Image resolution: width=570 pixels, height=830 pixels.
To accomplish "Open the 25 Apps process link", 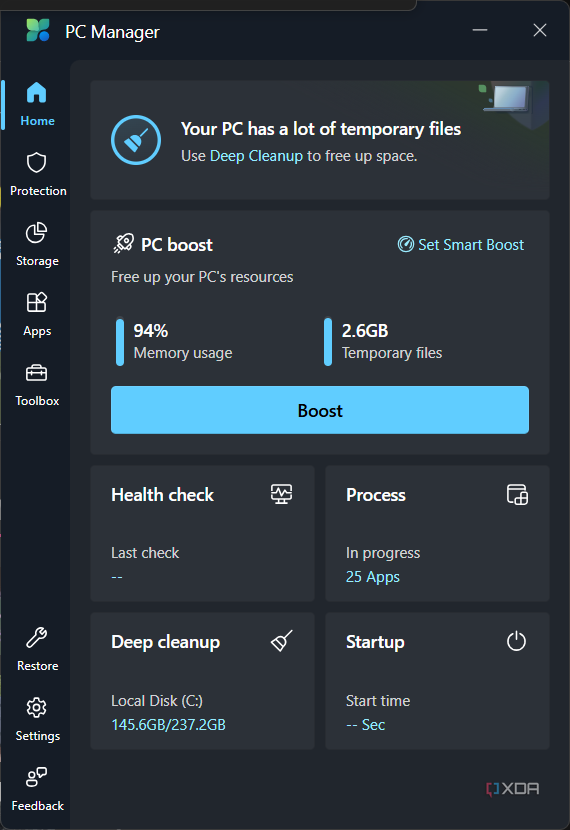I will pos(373,577).
